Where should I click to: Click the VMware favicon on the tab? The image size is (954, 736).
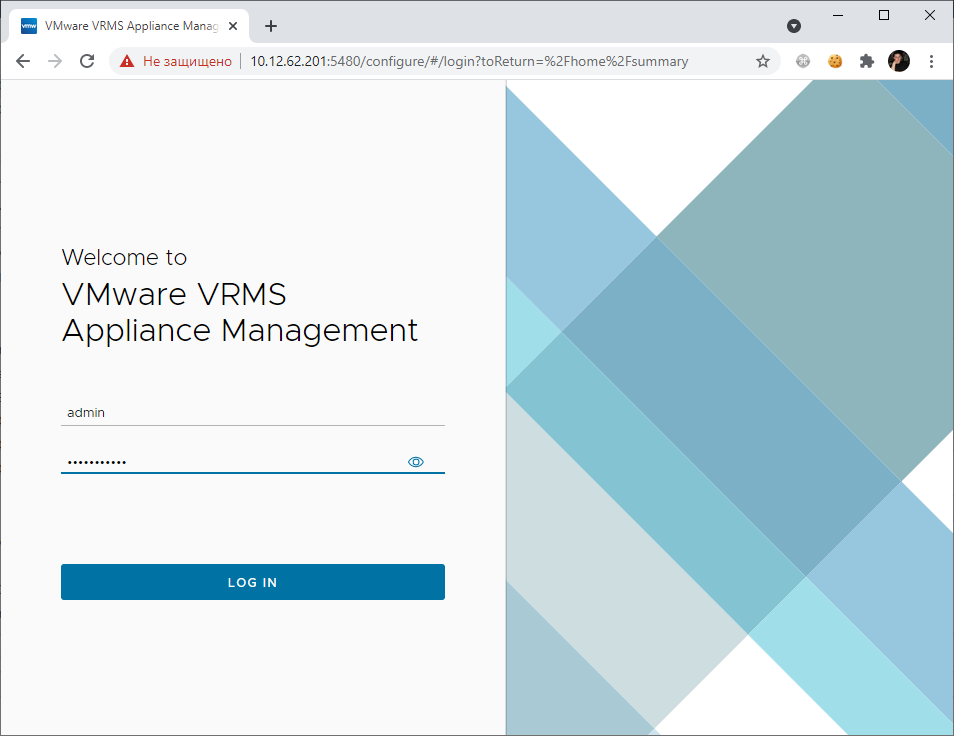pyautogui.click(x=29, y=26)
